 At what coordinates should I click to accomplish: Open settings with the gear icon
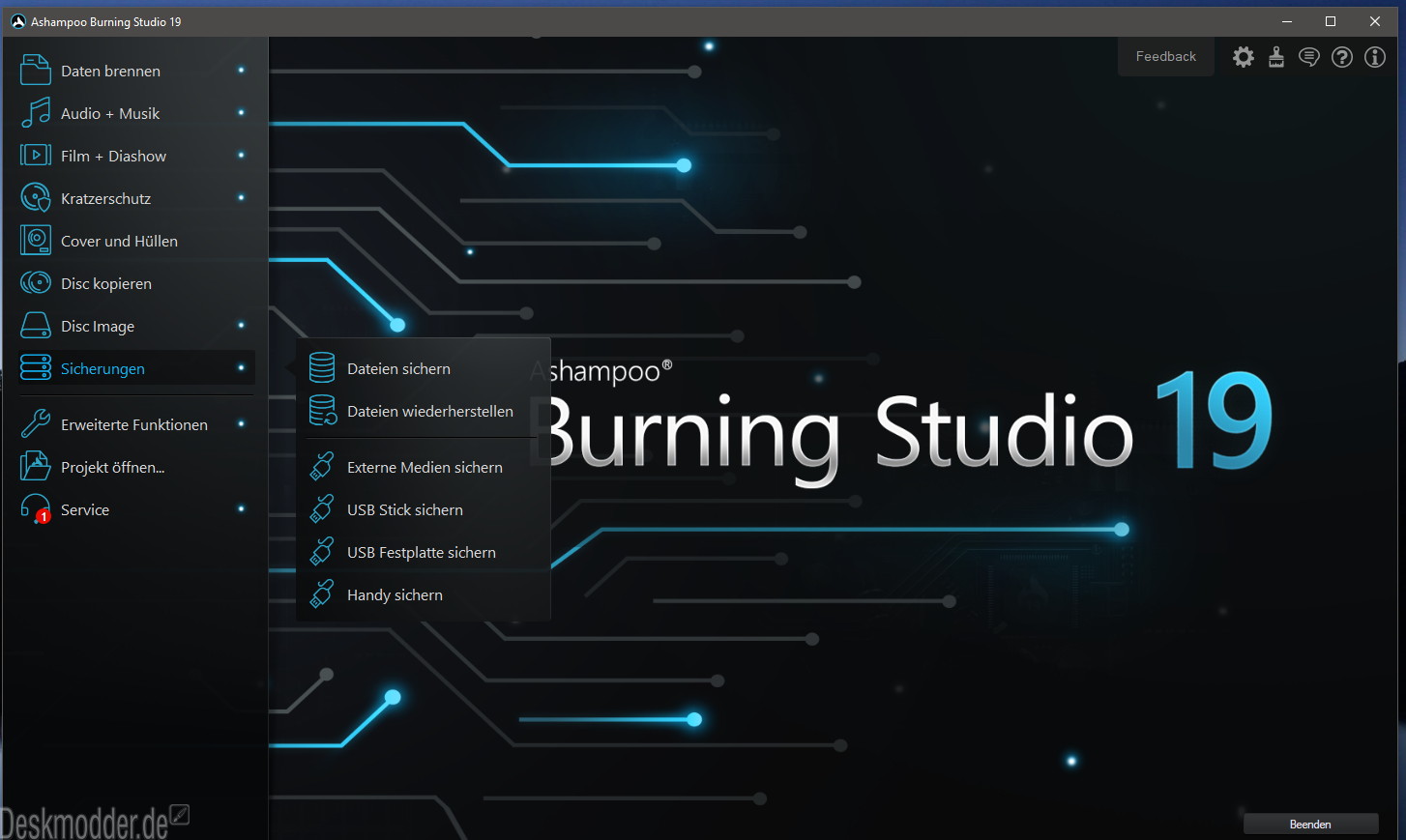click(x=1244, y=57)
